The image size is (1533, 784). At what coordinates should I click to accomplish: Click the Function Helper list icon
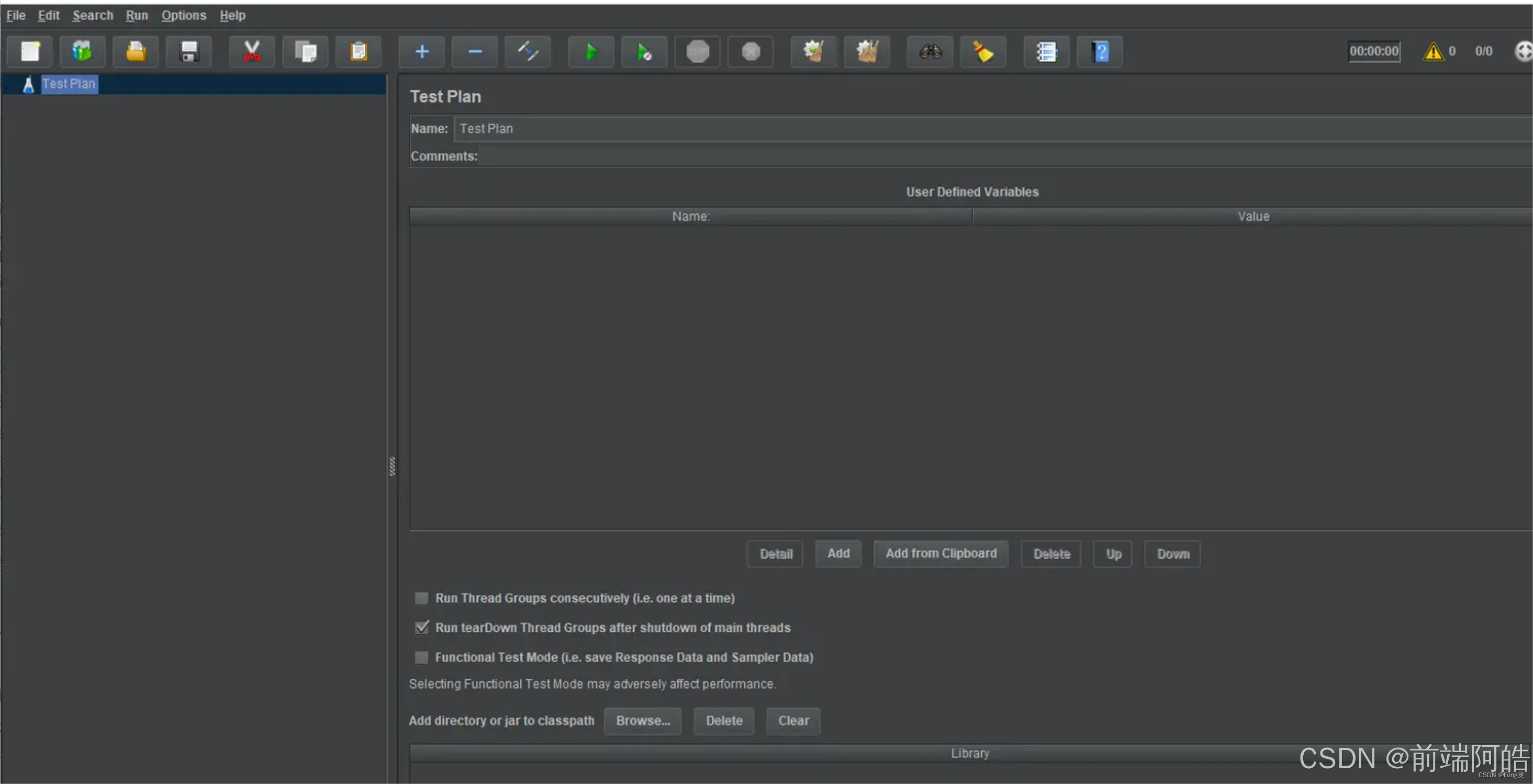pos(1046,52)
